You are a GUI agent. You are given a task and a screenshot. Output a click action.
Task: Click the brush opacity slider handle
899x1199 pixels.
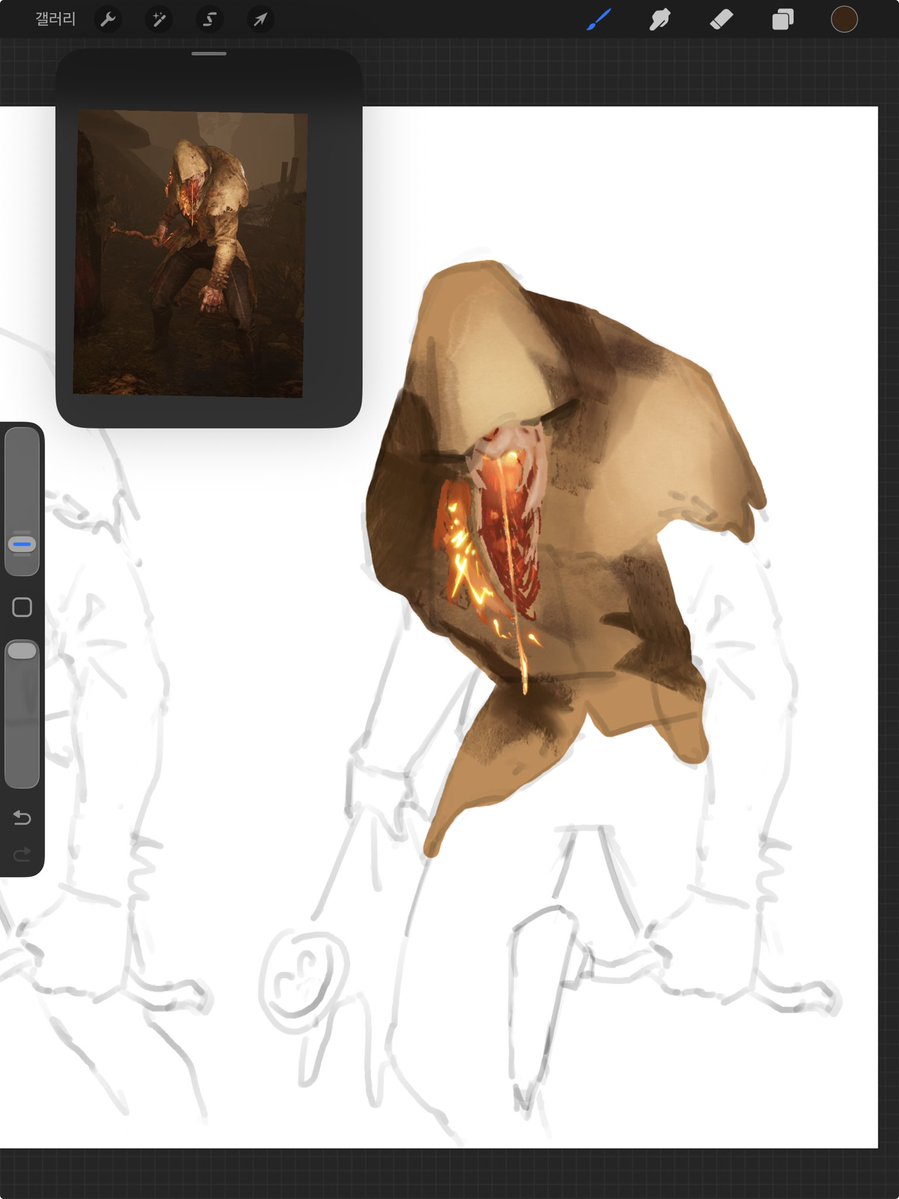pos(21,651)
